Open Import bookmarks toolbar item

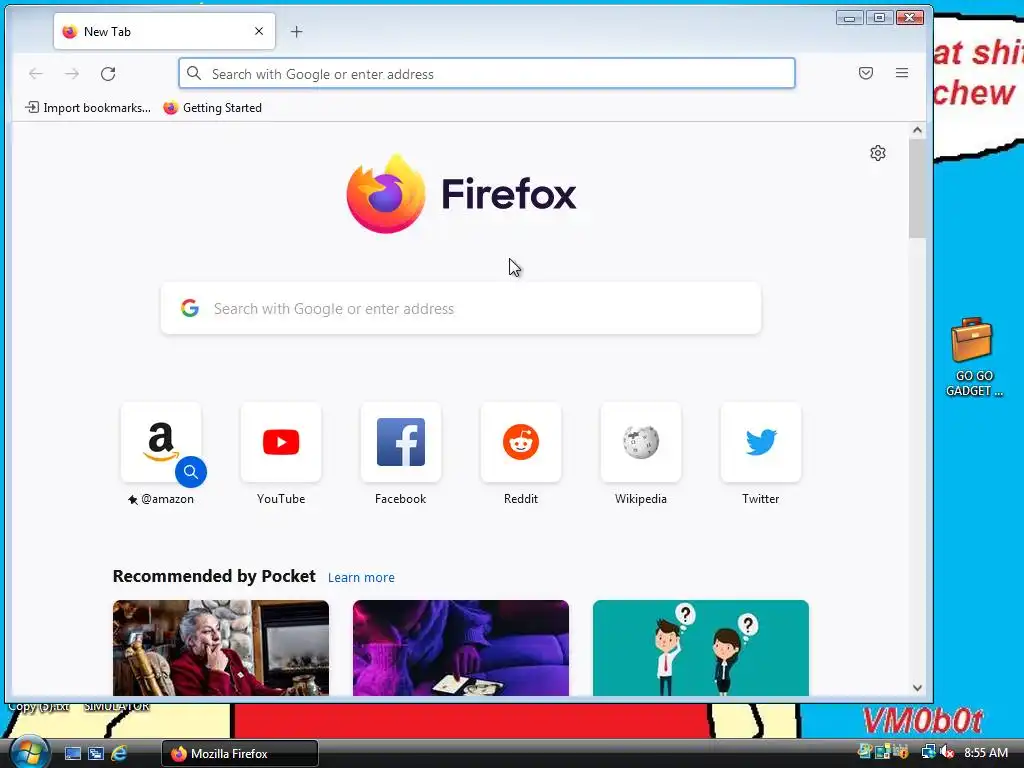88,108
